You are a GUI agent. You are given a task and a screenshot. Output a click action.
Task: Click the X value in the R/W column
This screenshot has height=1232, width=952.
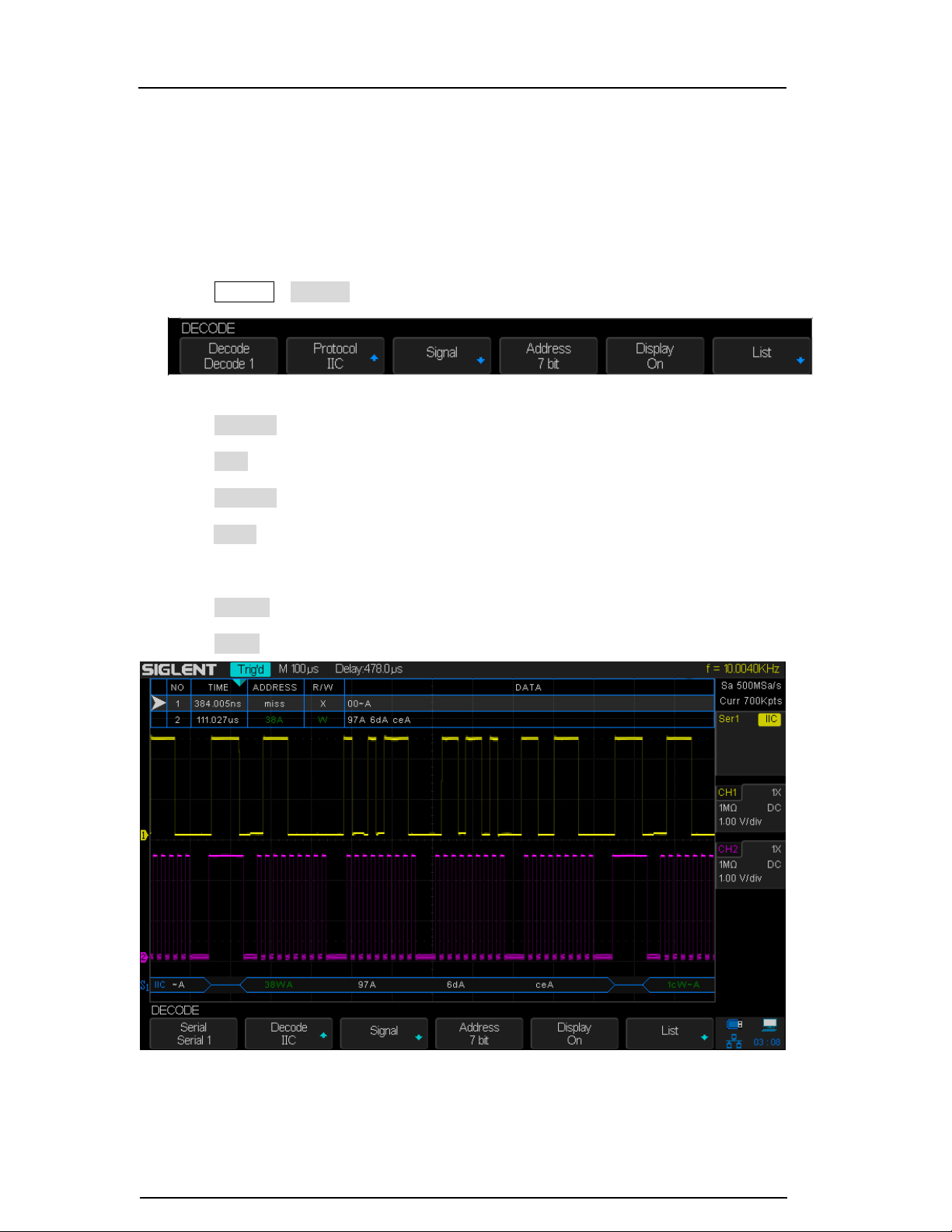[323, 703]
